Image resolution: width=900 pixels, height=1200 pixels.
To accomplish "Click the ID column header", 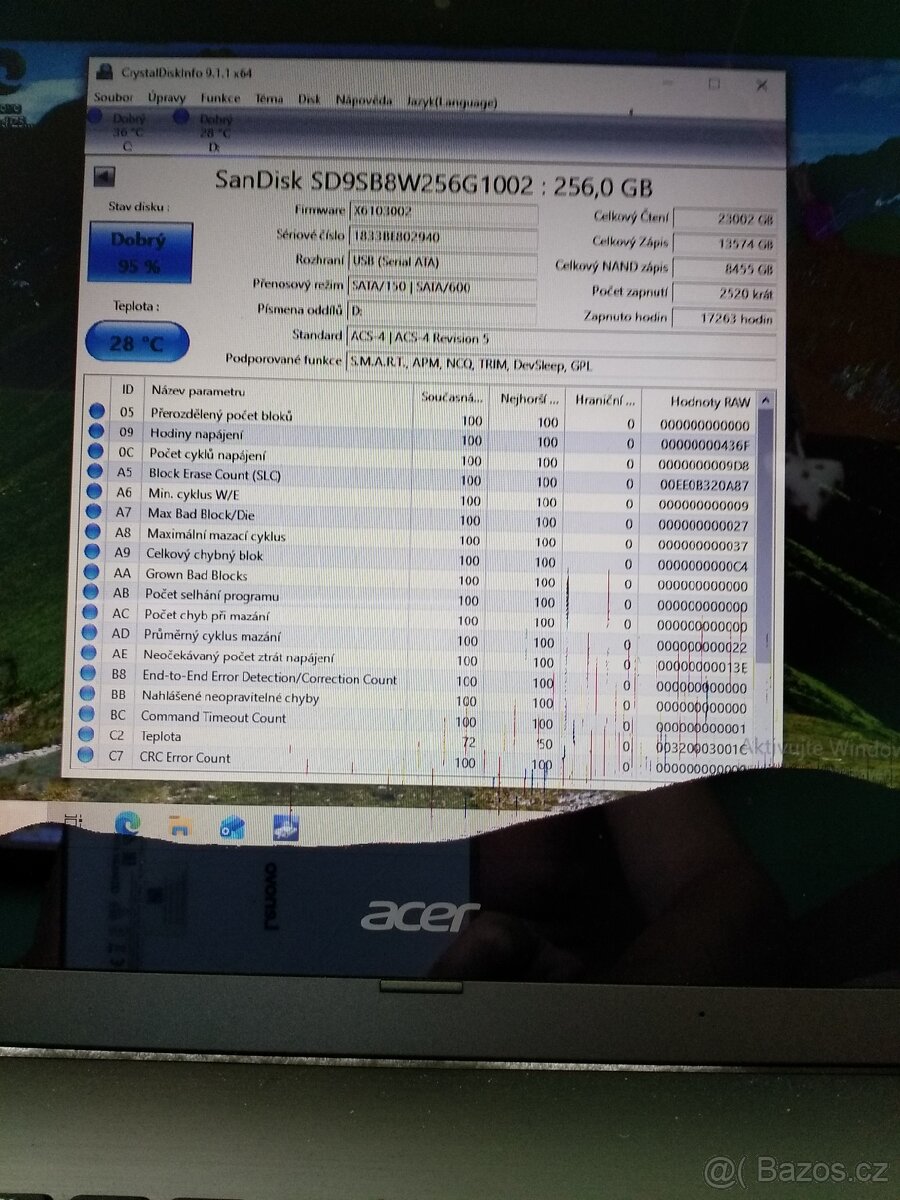I will click(126, 390).
